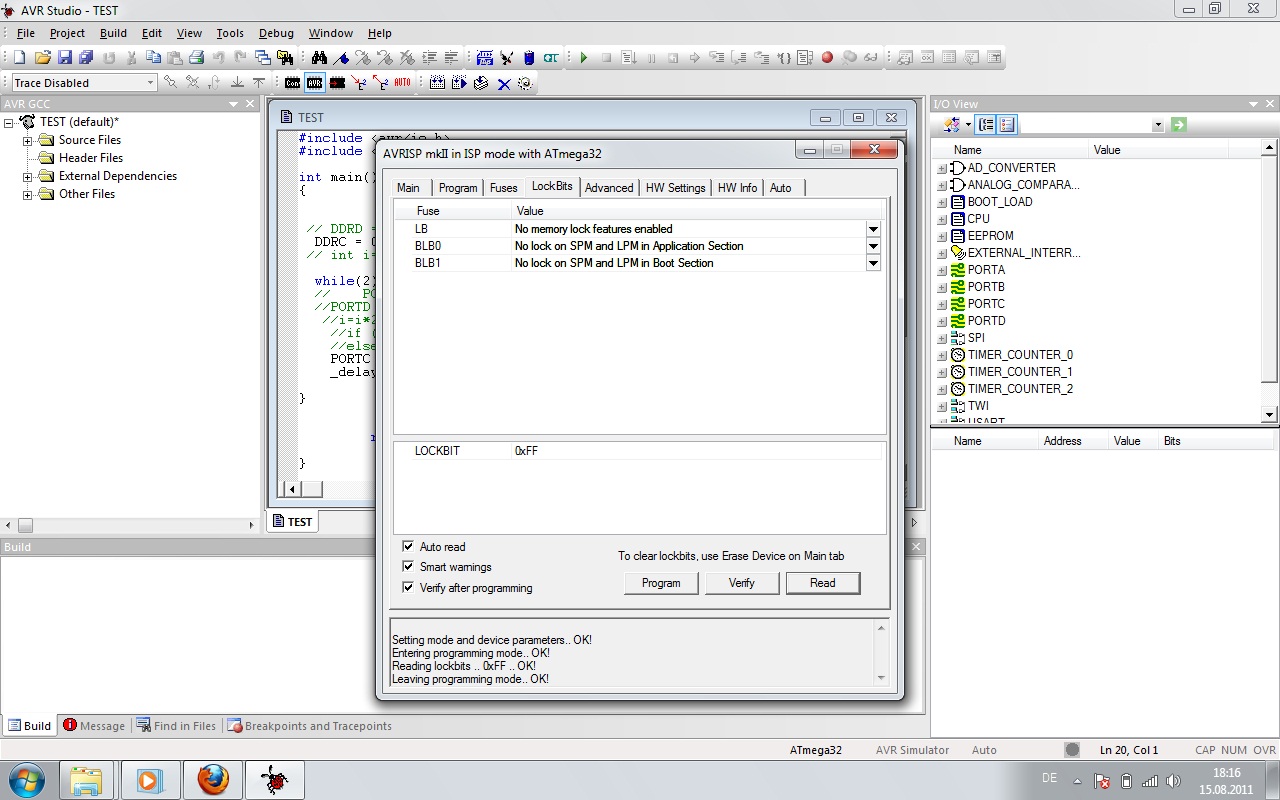Toggle the Verify after programming checkbox
1280x800 pixels.
[408, 588]
